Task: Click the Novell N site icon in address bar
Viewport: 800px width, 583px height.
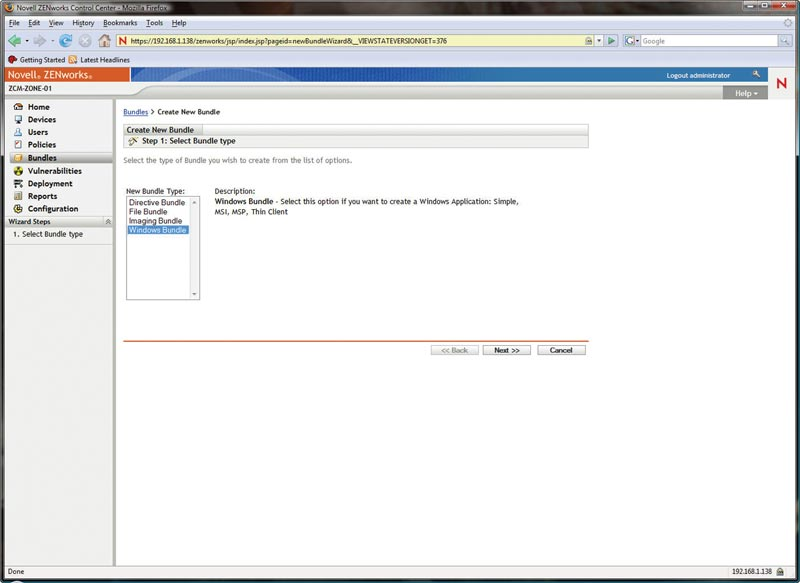Action: (122, 41)
